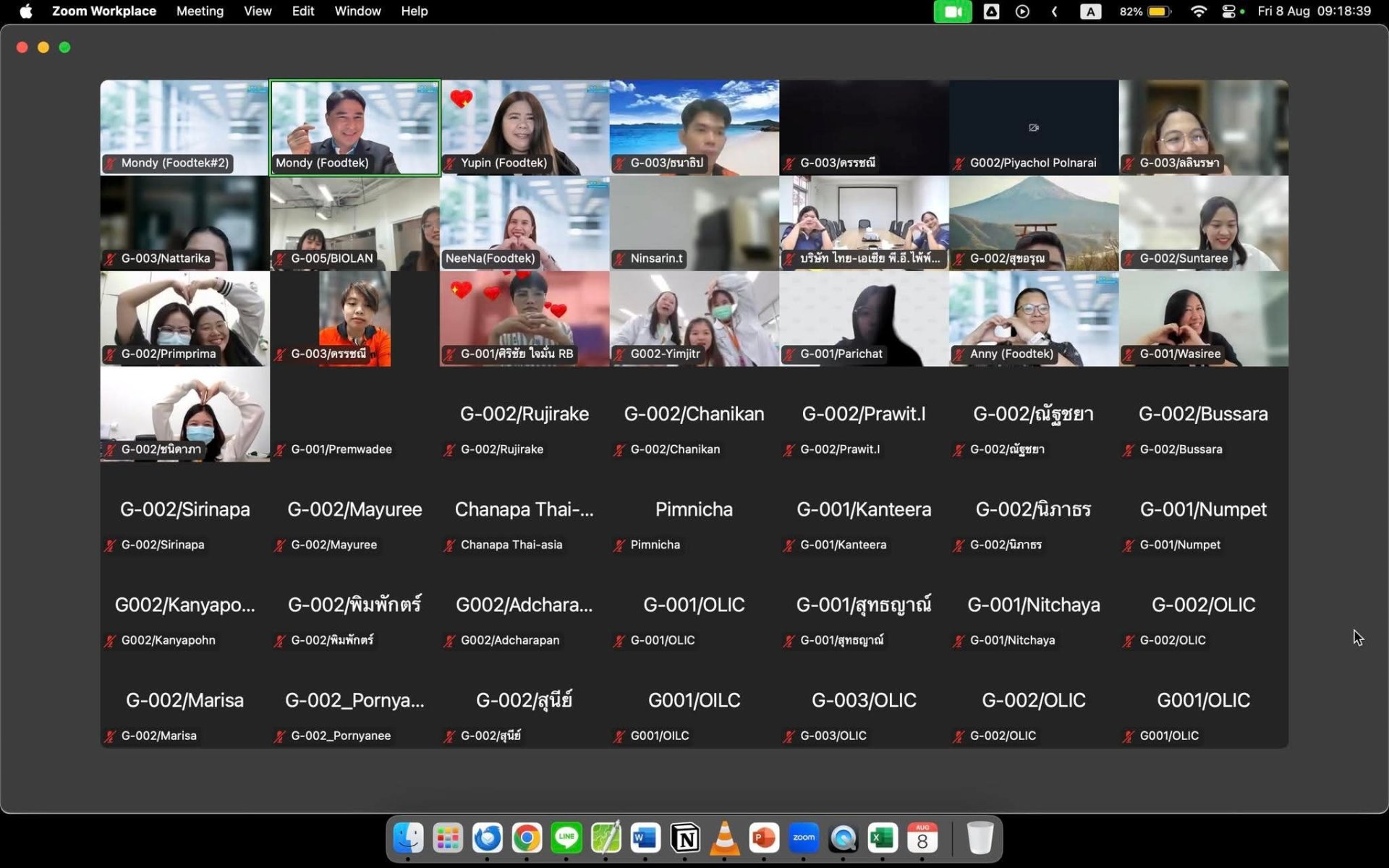Switch the input source A indicator
1389x868 pixels.
[x=1090, y=12]
